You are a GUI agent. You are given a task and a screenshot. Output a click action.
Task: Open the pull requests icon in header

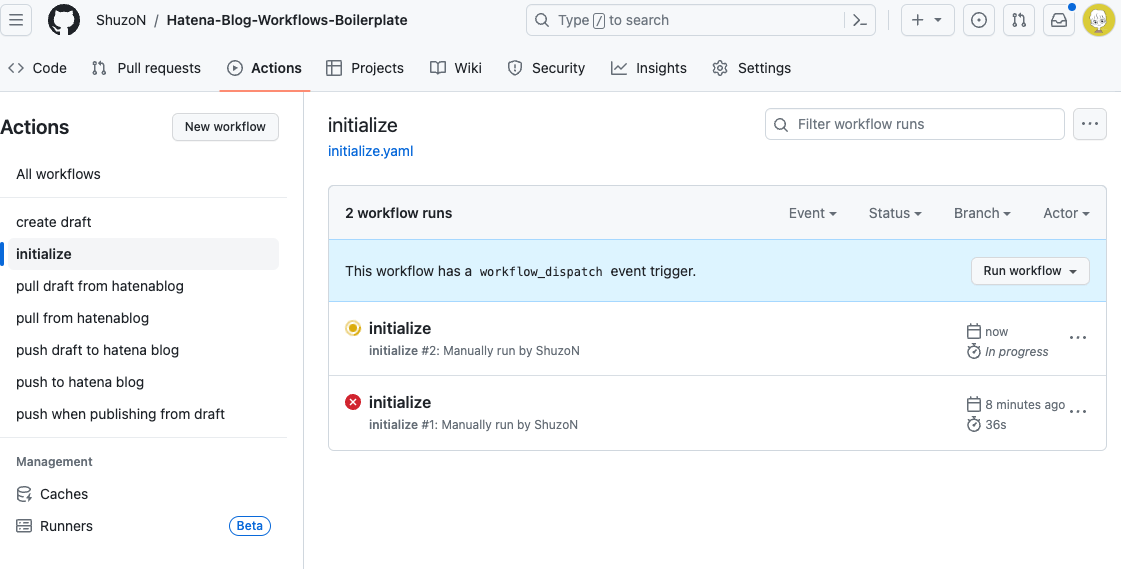pos(1019,20)
